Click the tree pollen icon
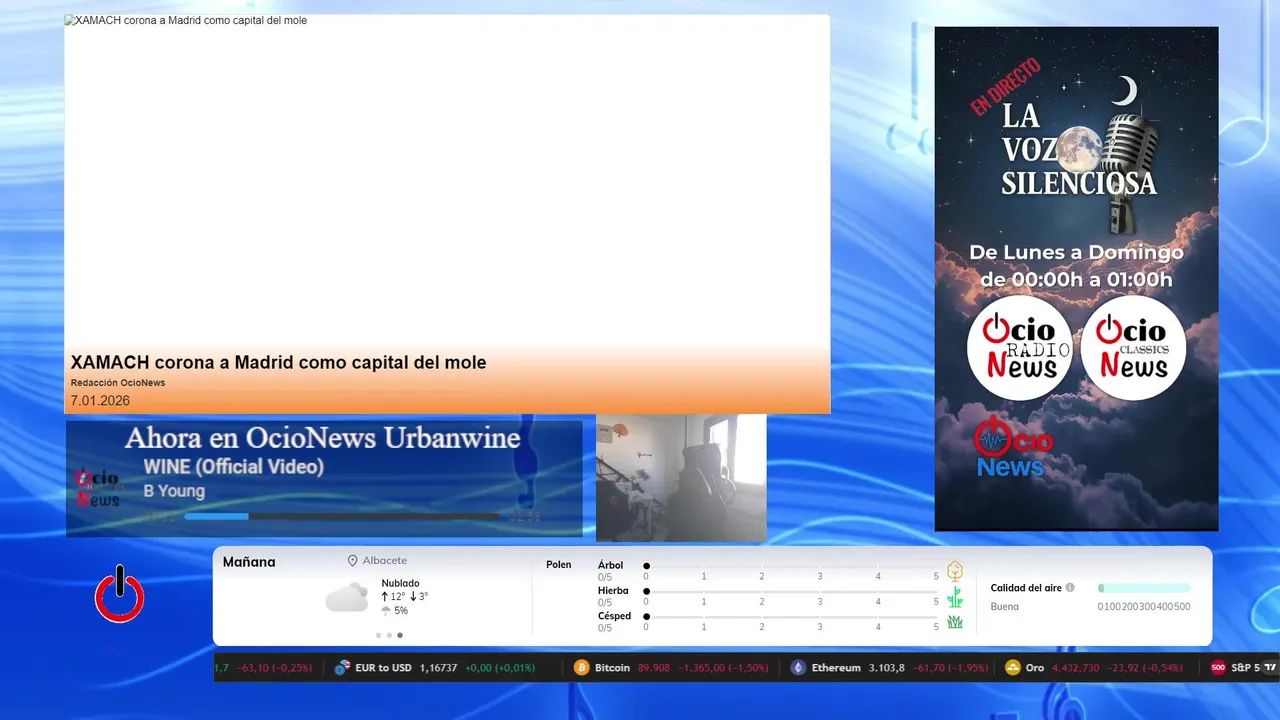This screenshot has height=720, width=1280. pyautogui.click(x=955, y=571)
